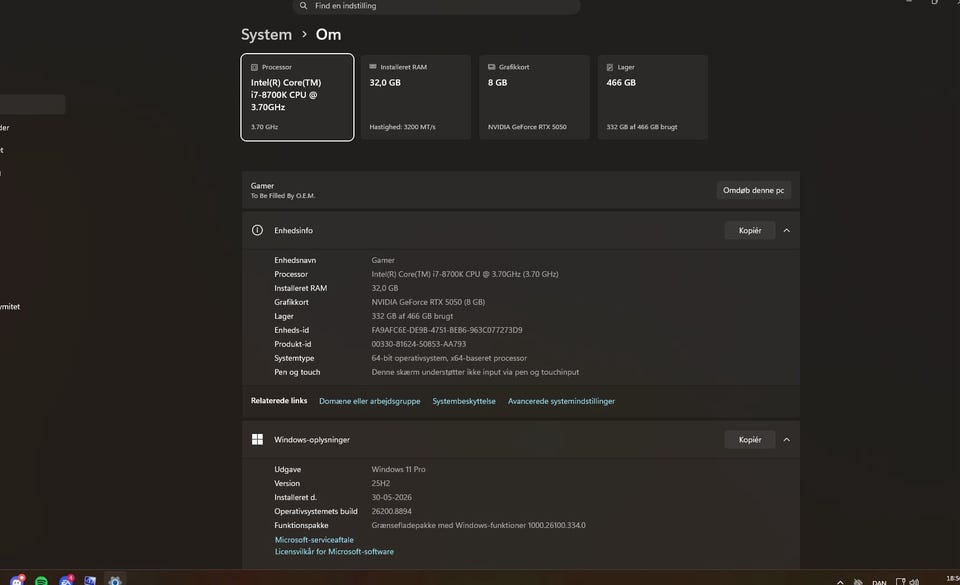
Task: Click 'NVIDIA GeForce RTX 5050 (8 GB)' text
Action: coord(428,302)
